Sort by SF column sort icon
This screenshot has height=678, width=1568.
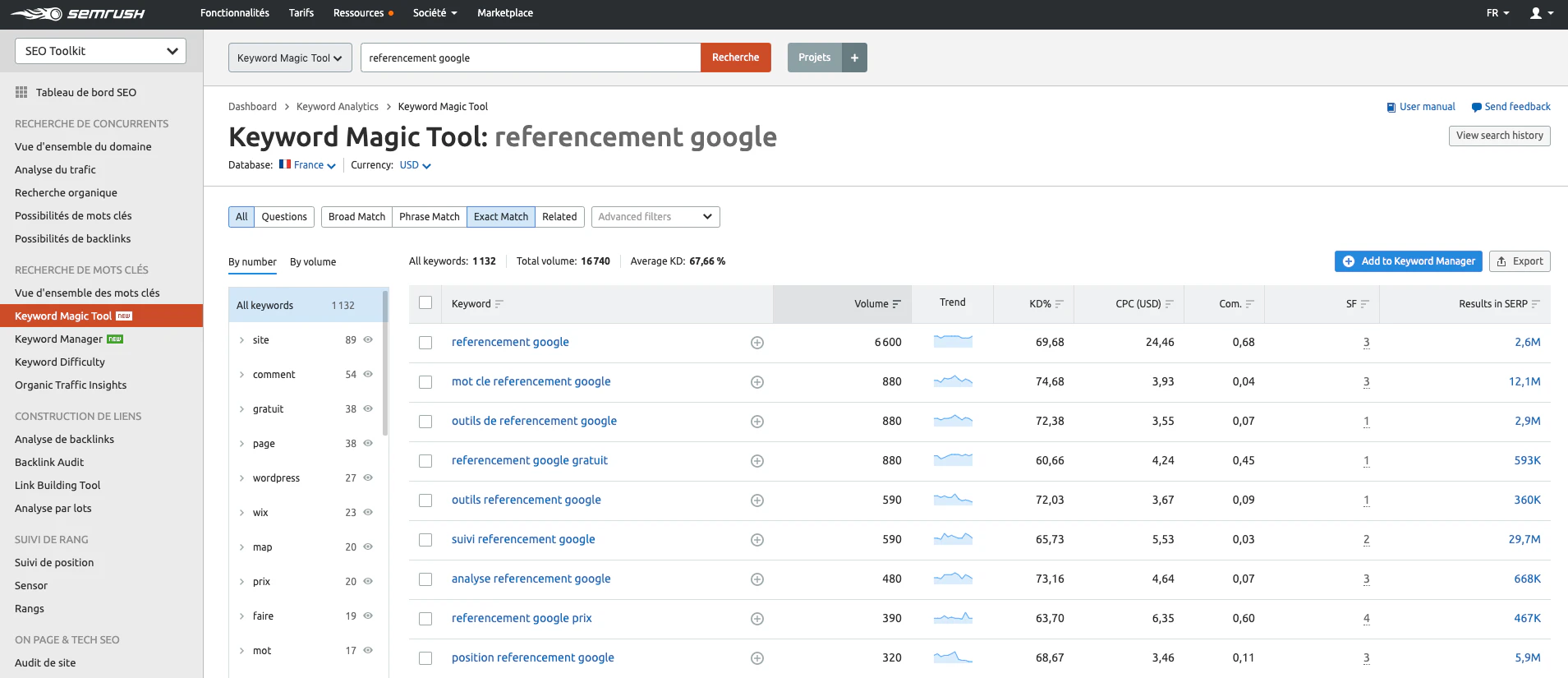(x=1365, y=304)
